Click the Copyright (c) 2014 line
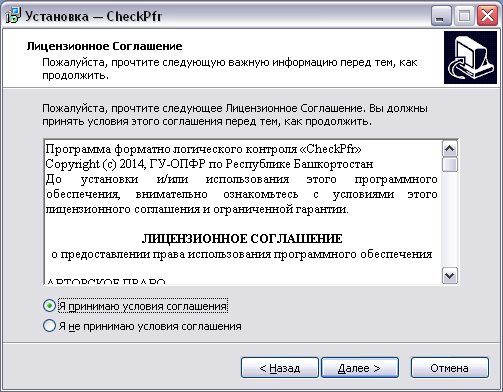 click(x=209, y=164)
